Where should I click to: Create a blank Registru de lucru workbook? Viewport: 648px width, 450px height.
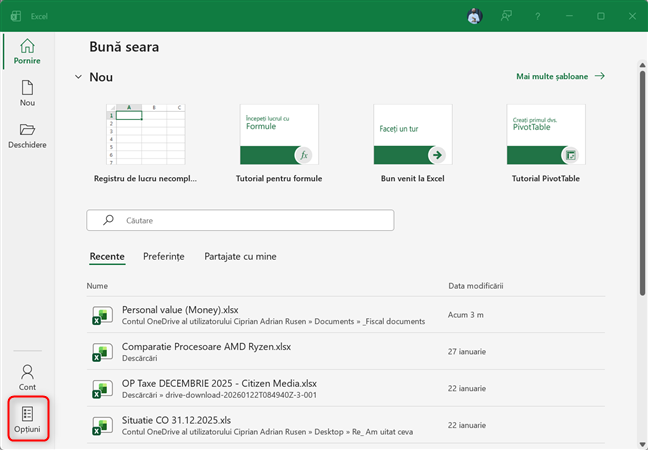point(145,134)
